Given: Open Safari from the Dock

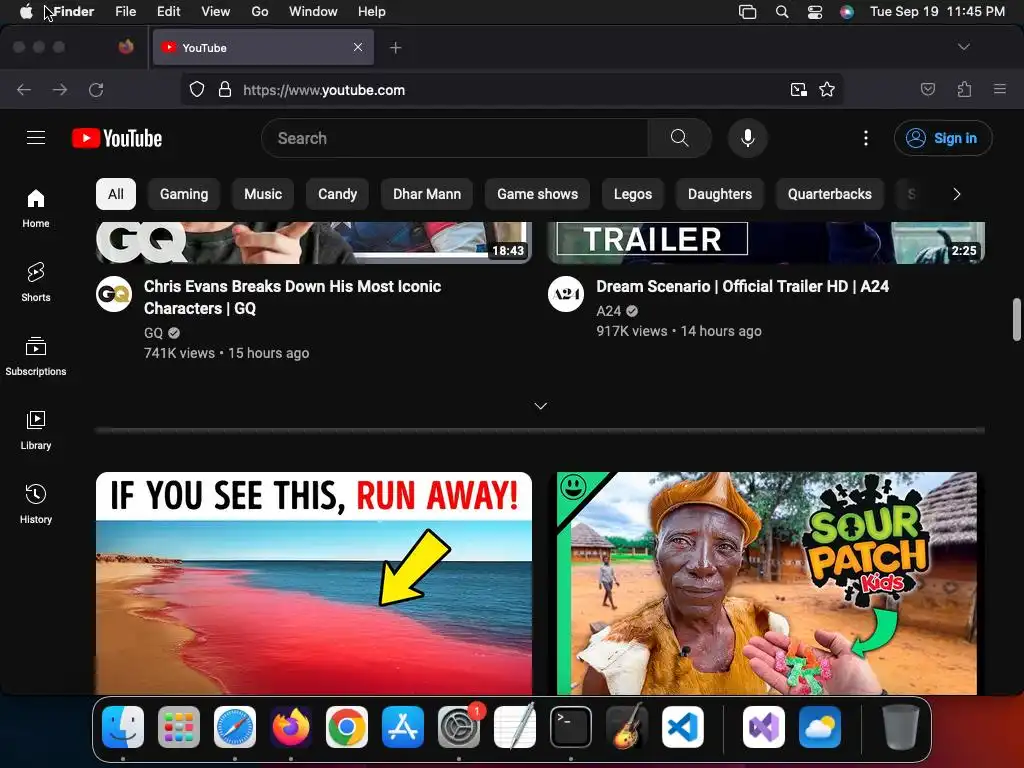Looking at the screenshot, I should click(x=235, y=727).
